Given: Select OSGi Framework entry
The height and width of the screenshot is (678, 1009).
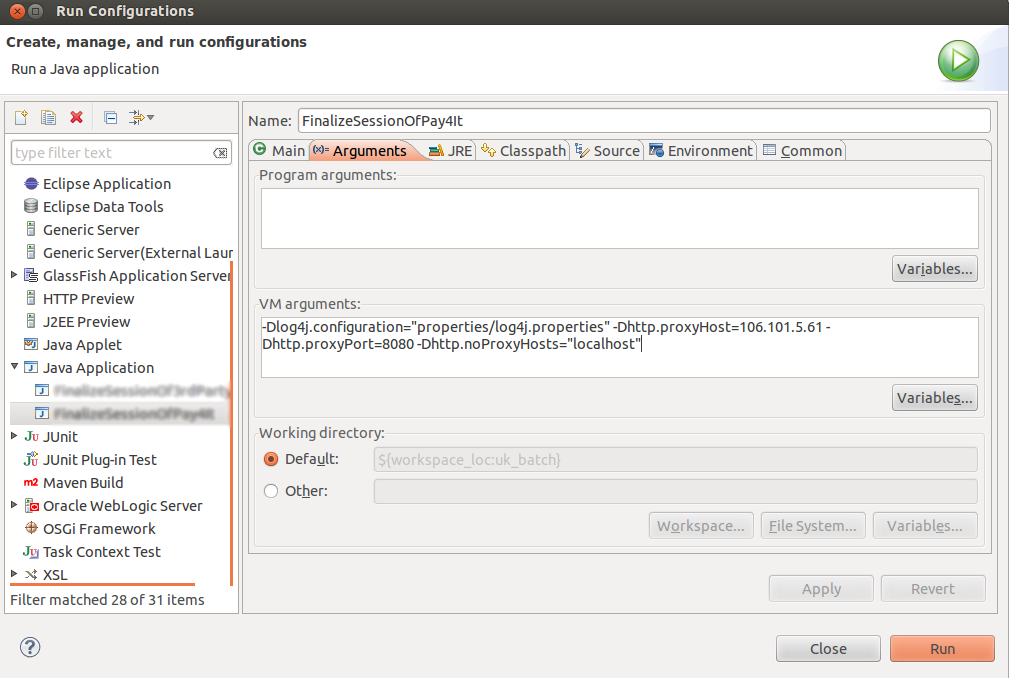Looking at the screenshot, I should coord(99,529).
